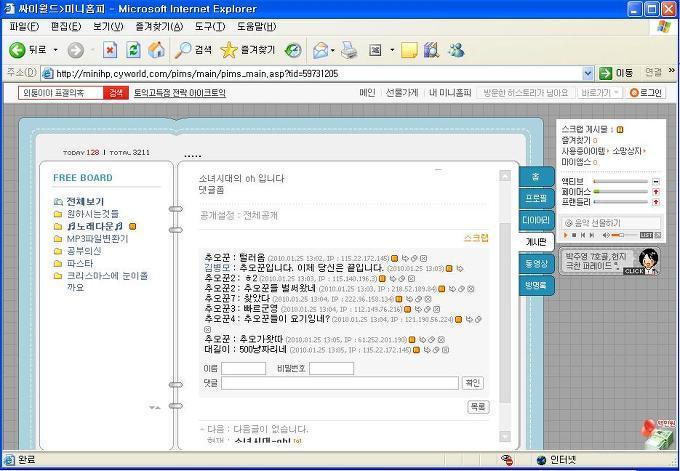Screen dimensions: 680x471
Task: Click the 비밀번호 password input field
Action: coord(331,369)
